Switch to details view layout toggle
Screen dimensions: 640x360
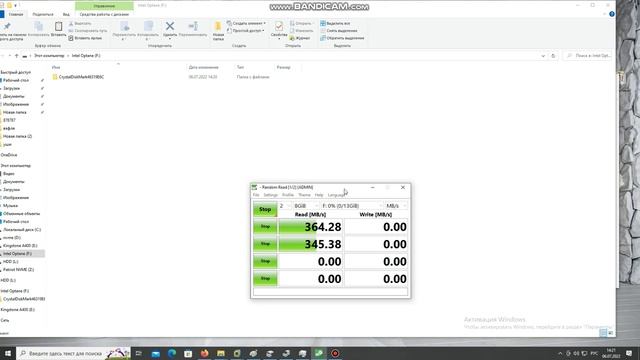coord(603,333)
